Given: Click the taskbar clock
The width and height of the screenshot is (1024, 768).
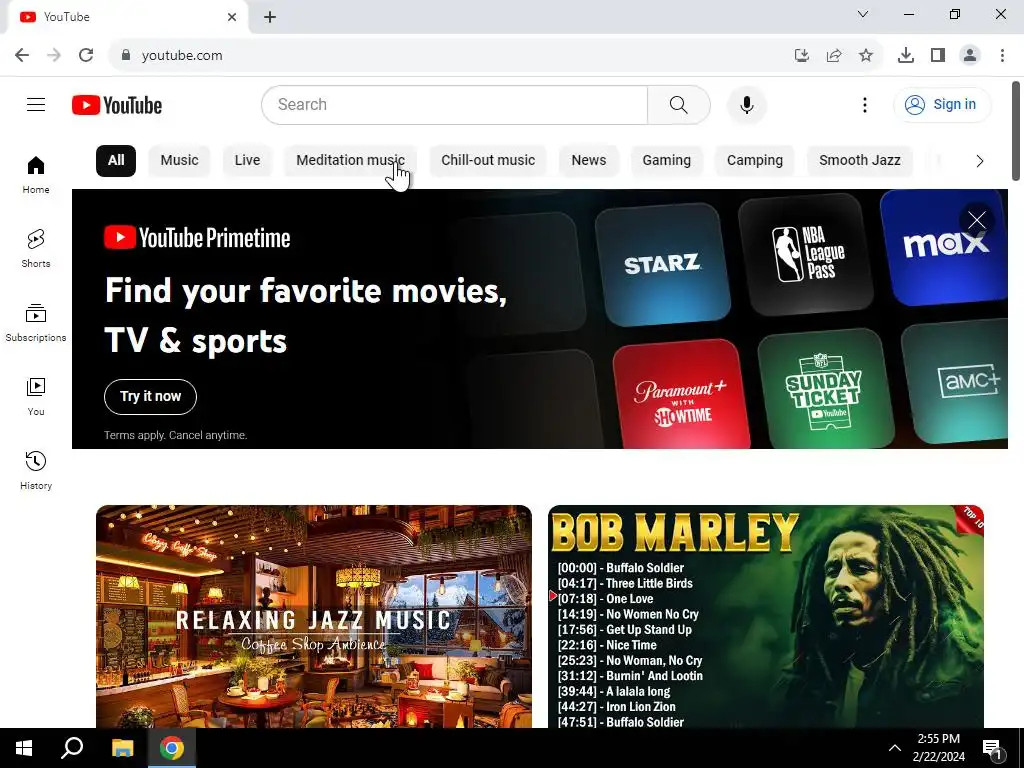Looking at the screenshot, I should coord(938,748).
